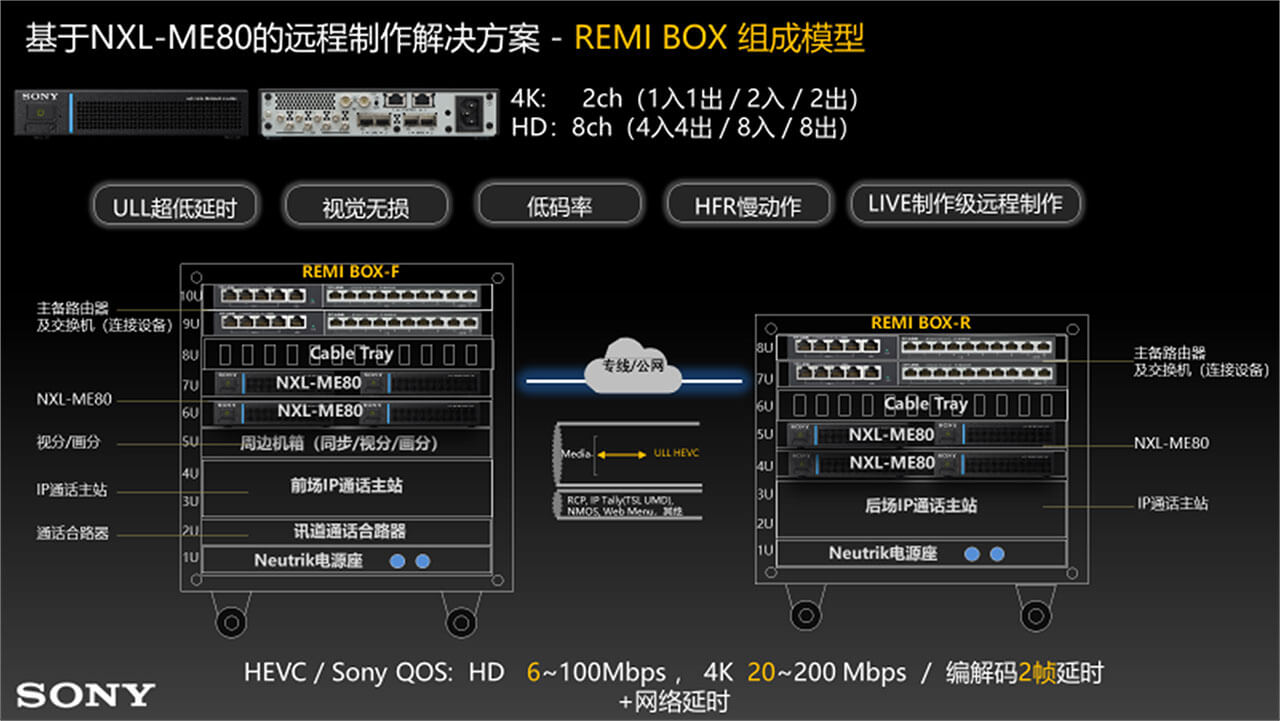1280x721 pixels.
Task: Click the 7U NXL-ME80 unit in REMI BOX-F
Action: (x=348, y=383)
